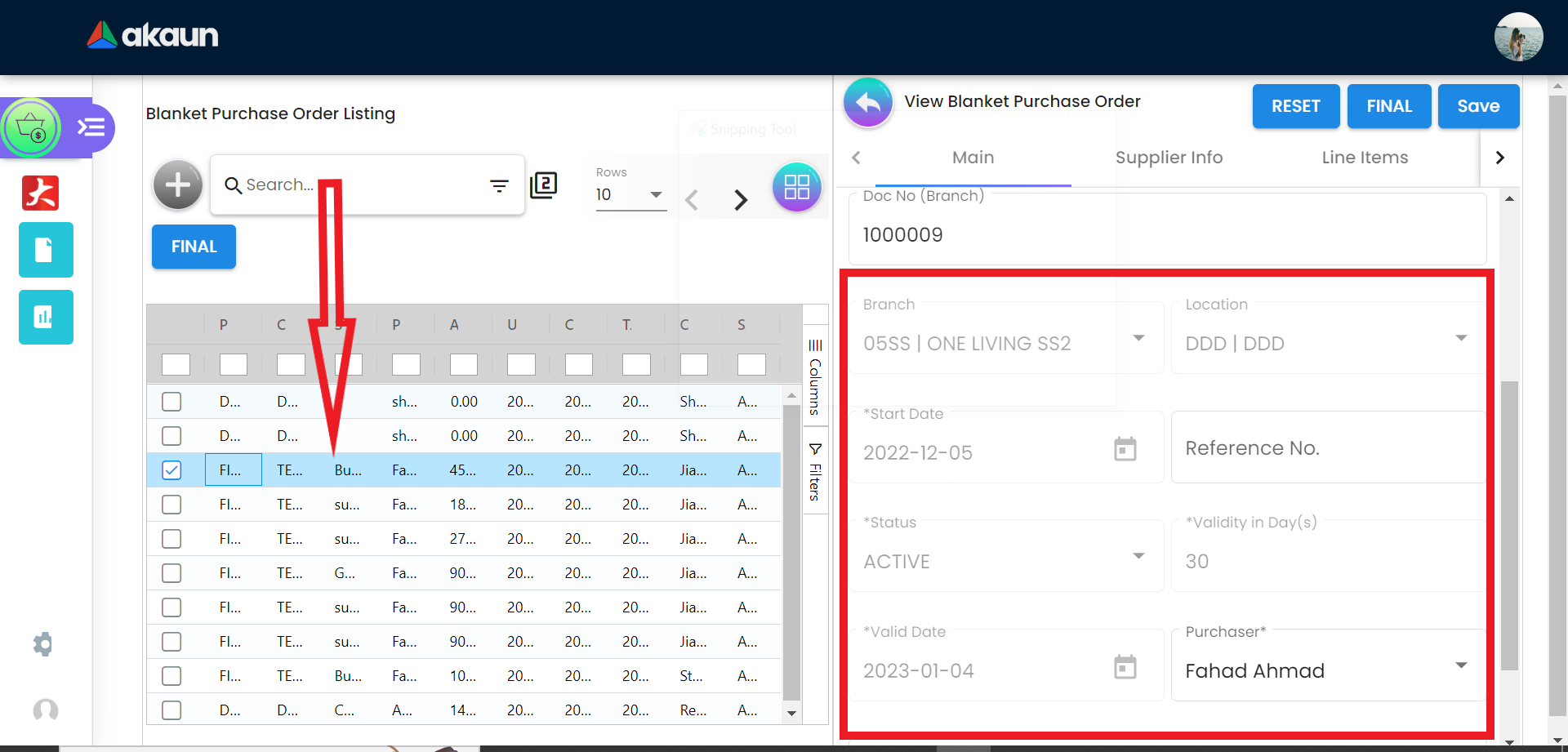Open the teal document icon in sidebar

pos(46,250)
